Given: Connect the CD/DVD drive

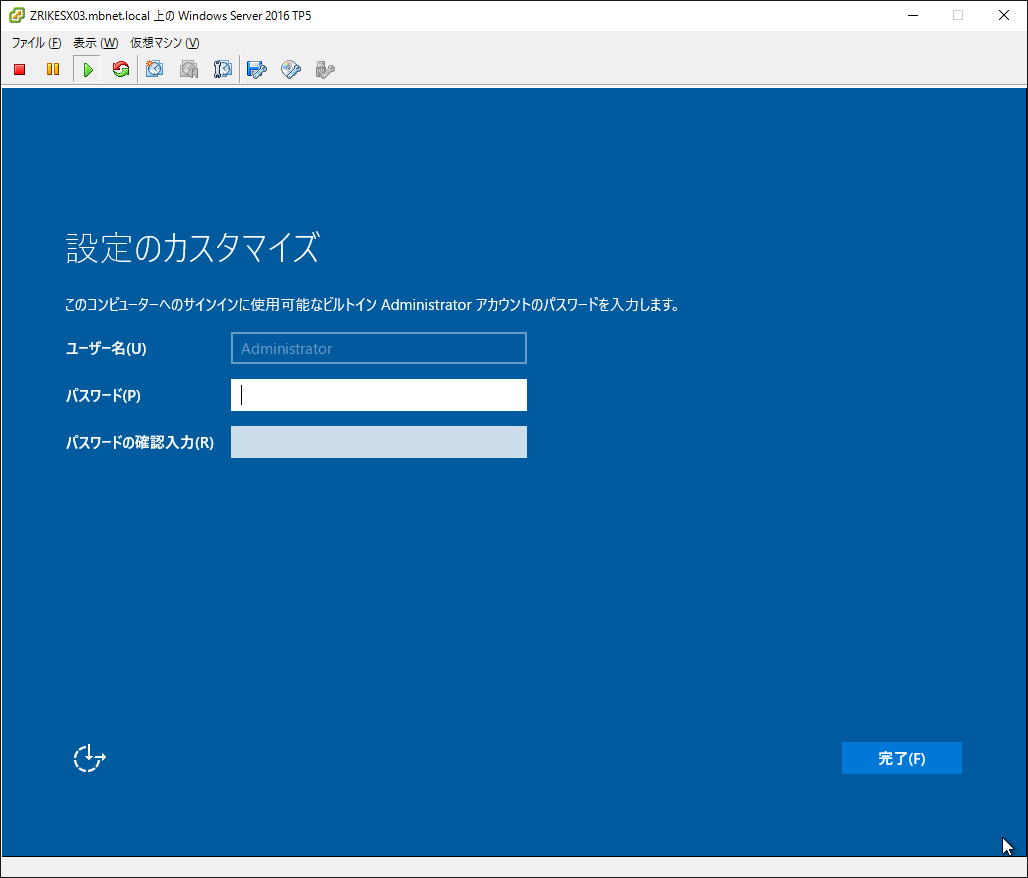Looking at the screenshot, I should 290,69.
